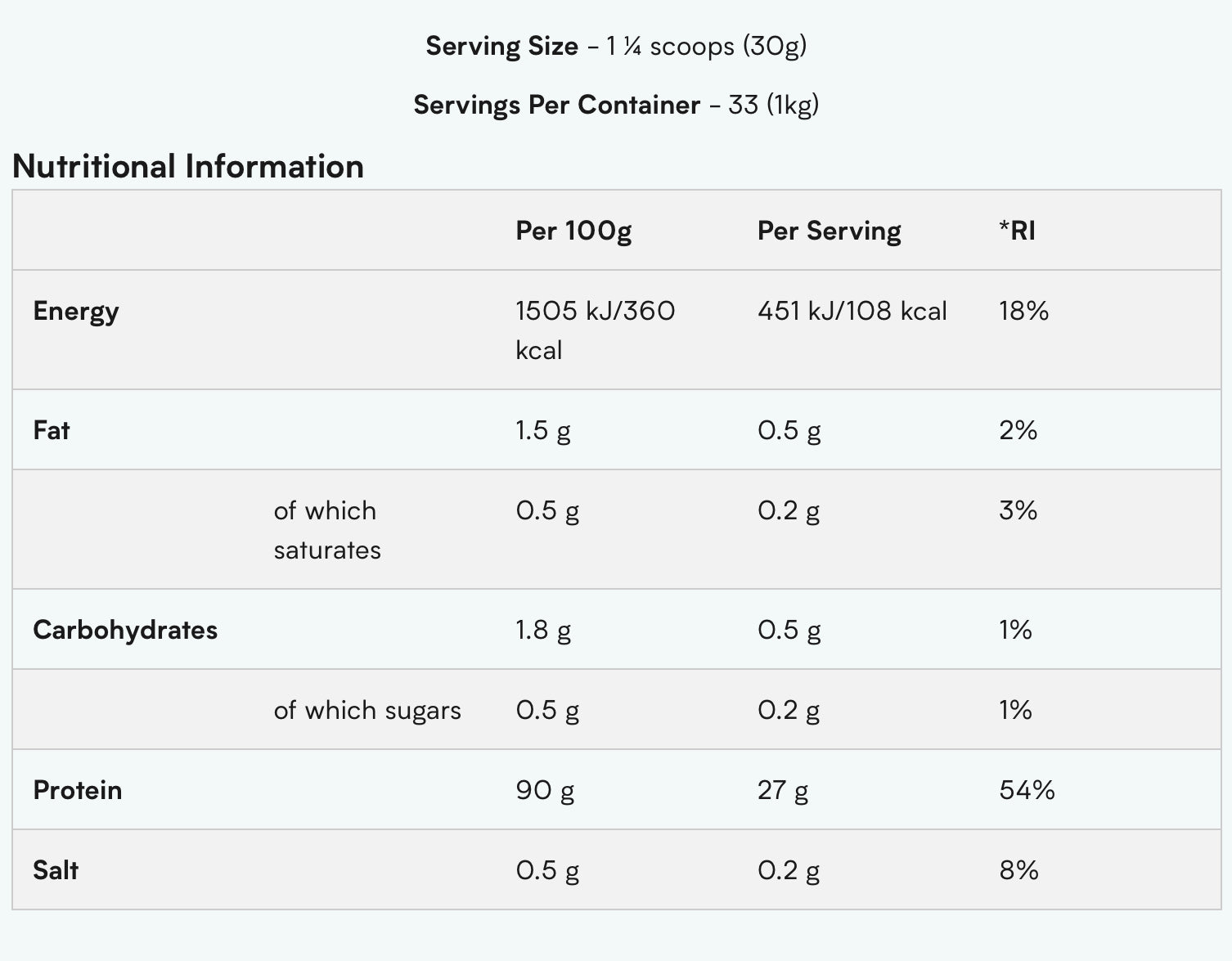Click the 8% salt RI value
This screenshot has width=1232, height=961.
1018,870
